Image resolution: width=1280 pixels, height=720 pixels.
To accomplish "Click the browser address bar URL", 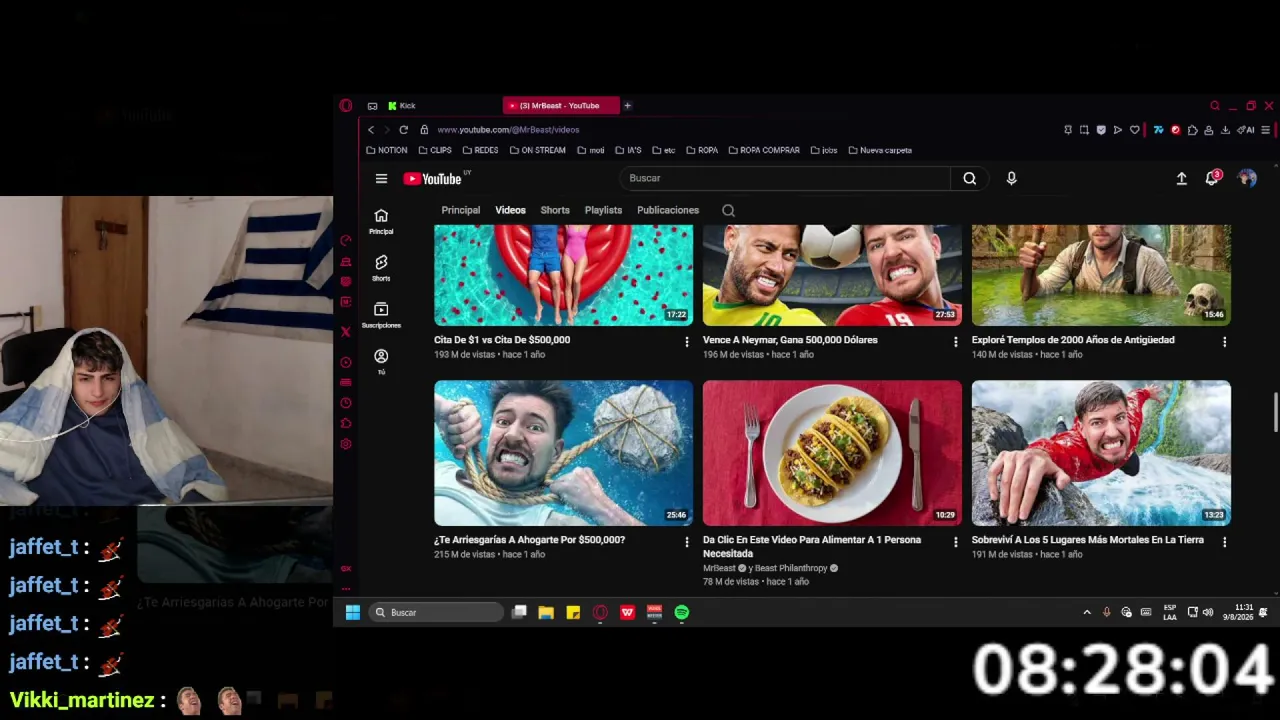I will (x=508, y=130).
